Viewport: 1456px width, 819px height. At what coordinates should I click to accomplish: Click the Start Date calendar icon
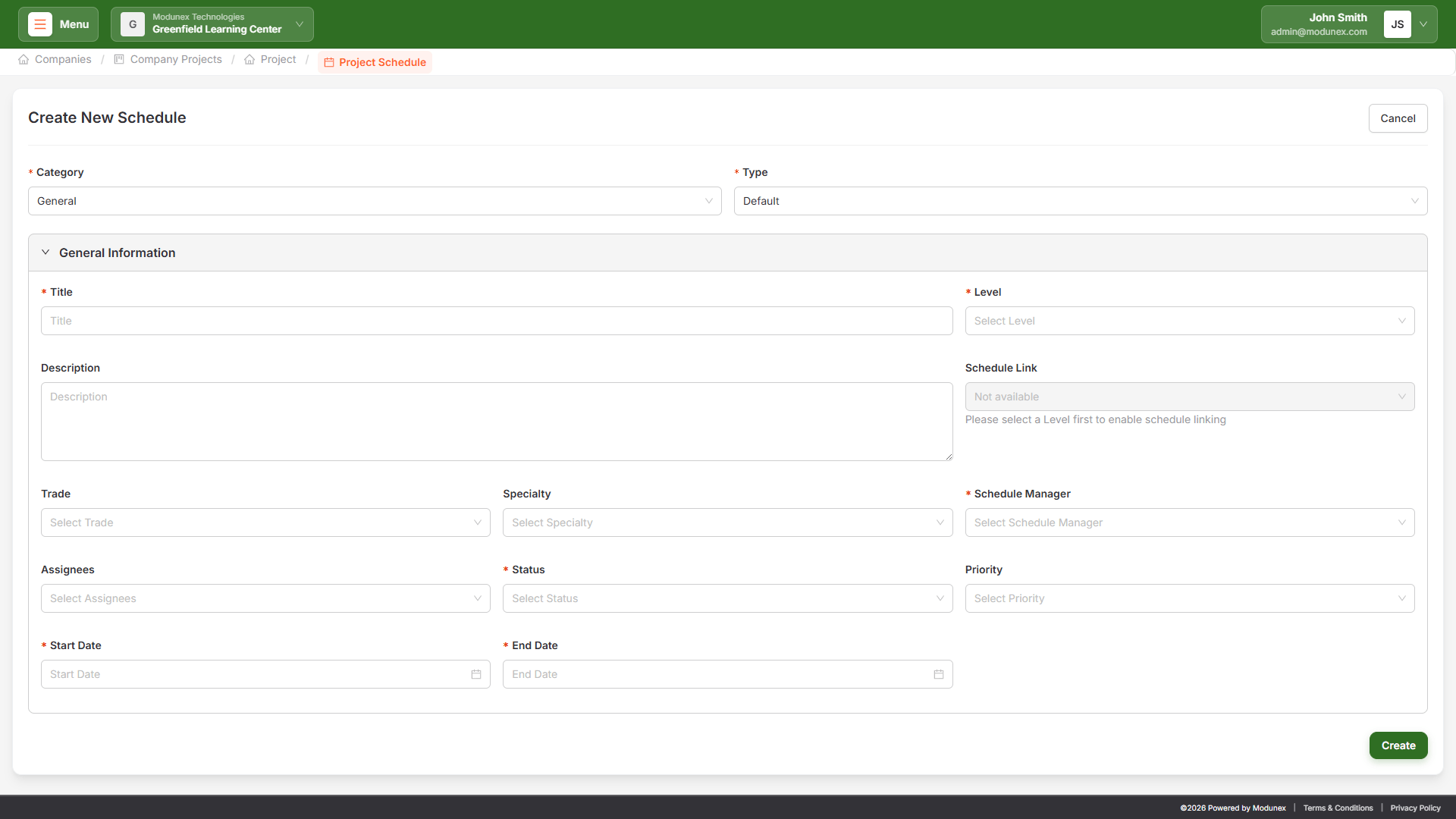pos(476,674)
